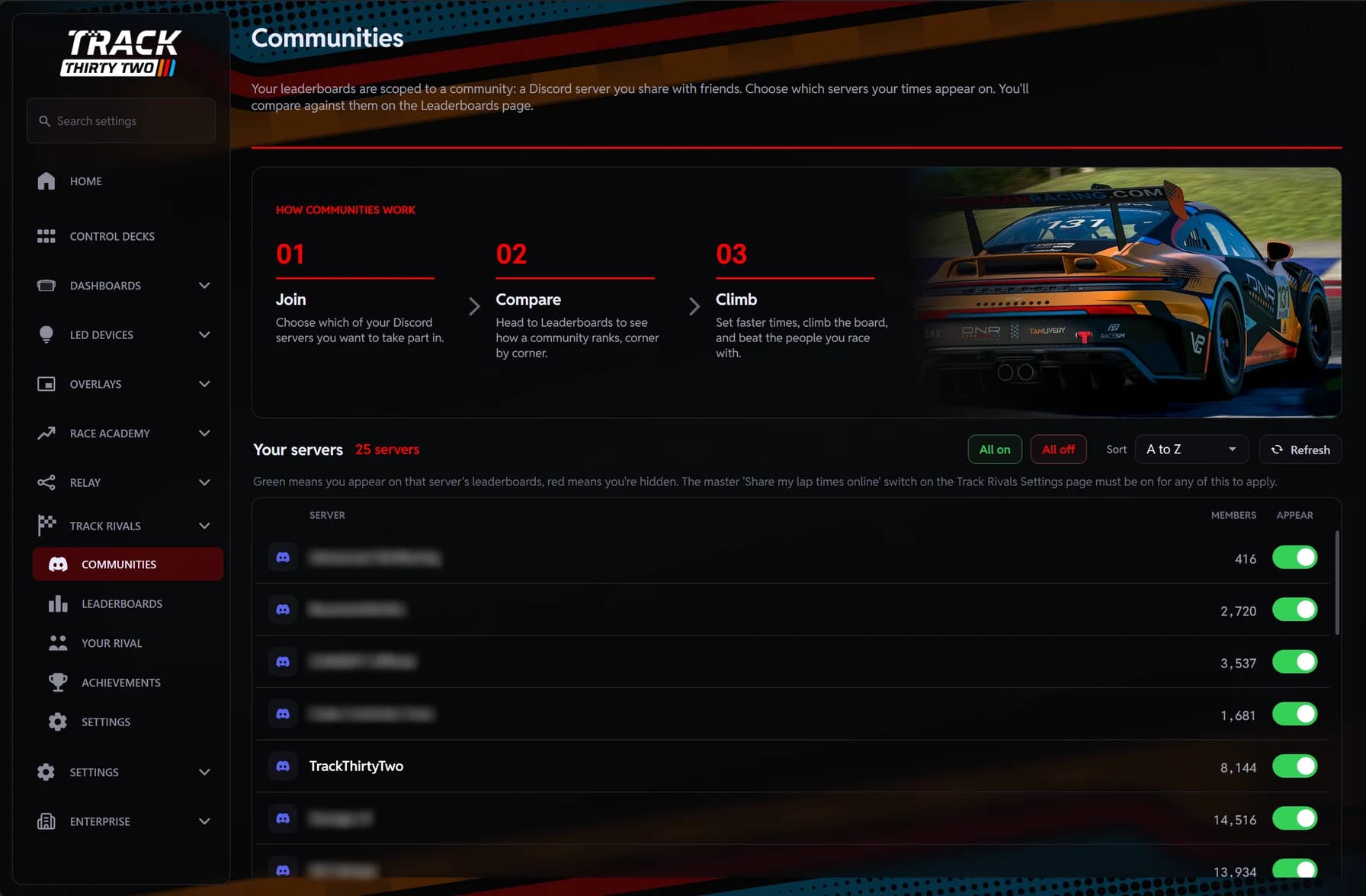Collapse the Track Rivals section chevron
The width and height of the screenshot is (1366, 896).
(204, 526)
